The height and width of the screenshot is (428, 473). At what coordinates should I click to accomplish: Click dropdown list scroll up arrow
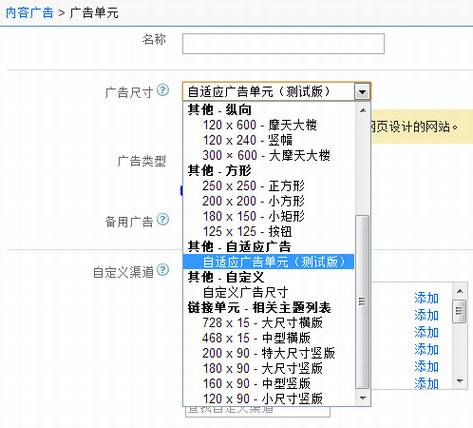coord(363,110)
